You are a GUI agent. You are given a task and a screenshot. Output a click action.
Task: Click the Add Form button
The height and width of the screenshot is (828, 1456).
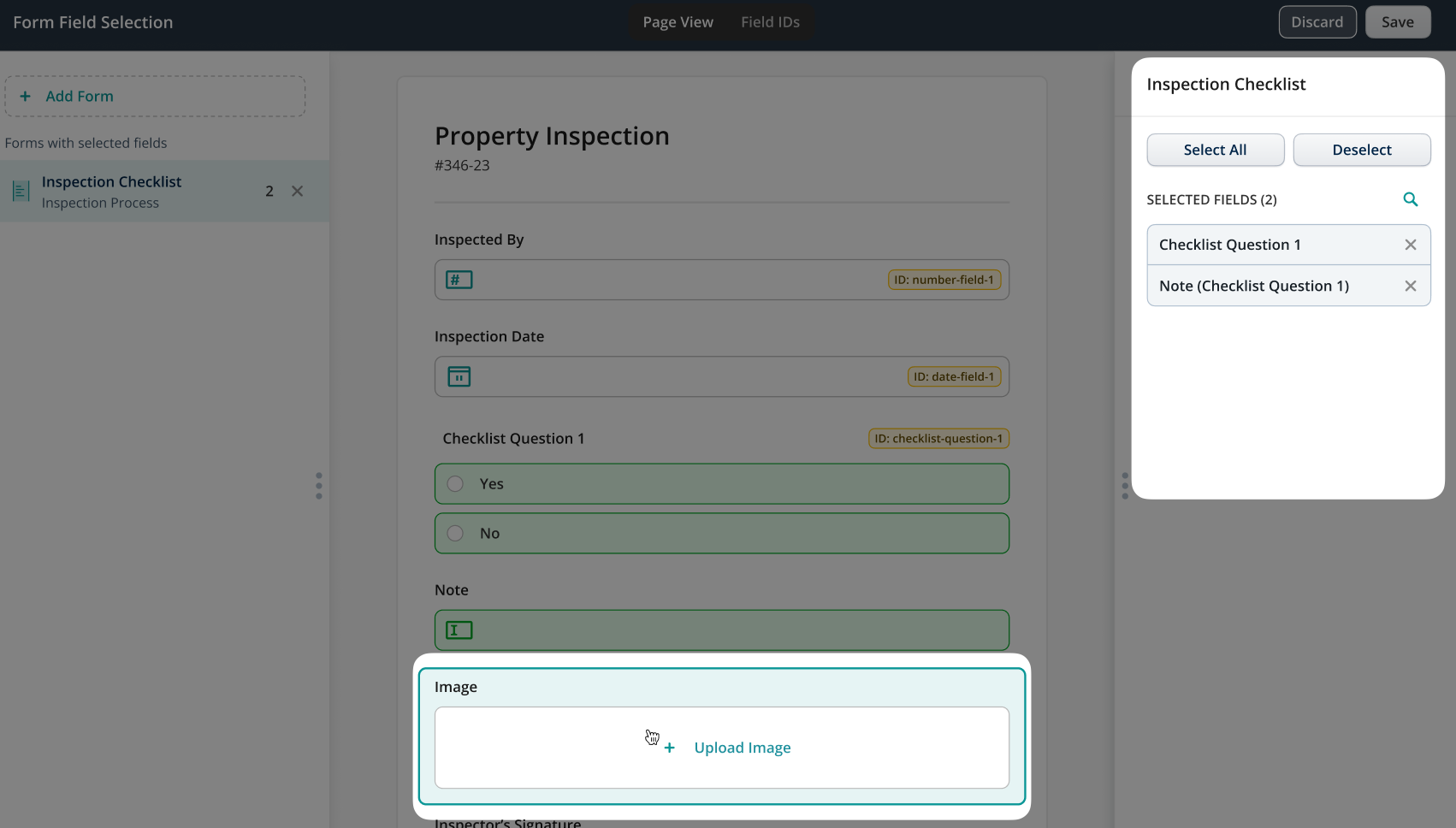click(x=155, y=97)
